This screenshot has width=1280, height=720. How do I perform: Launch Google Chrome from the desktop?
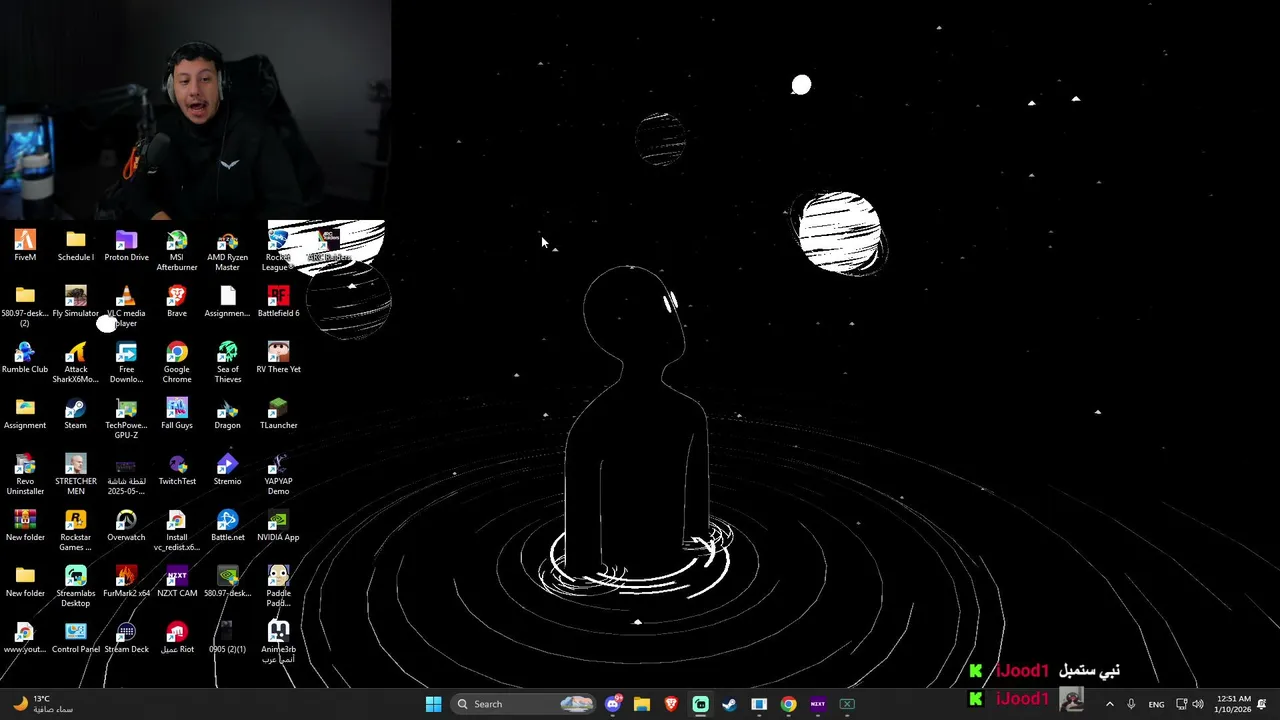click(177, 362)
